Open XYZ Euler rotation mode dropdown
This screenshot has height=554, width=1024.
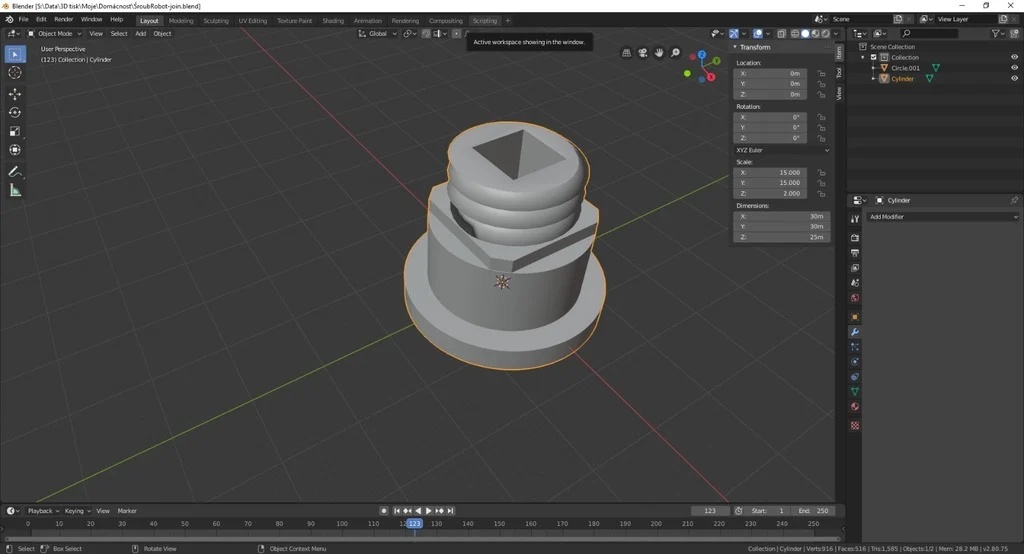click(782, 150)
